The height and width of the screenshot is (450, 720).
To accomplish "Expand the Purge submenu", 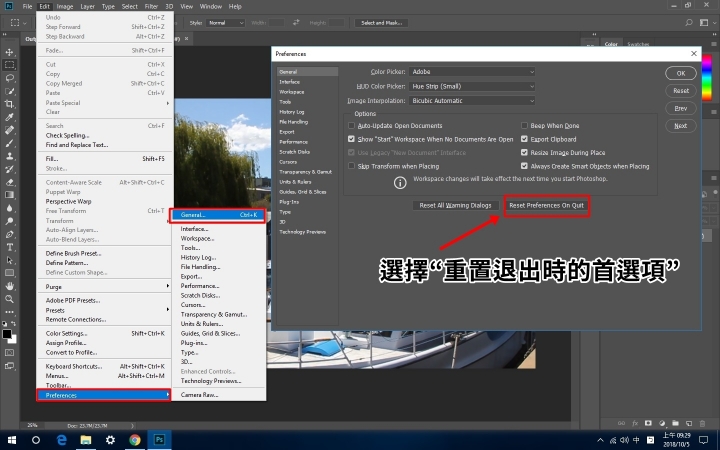I will tap(105, 287).
